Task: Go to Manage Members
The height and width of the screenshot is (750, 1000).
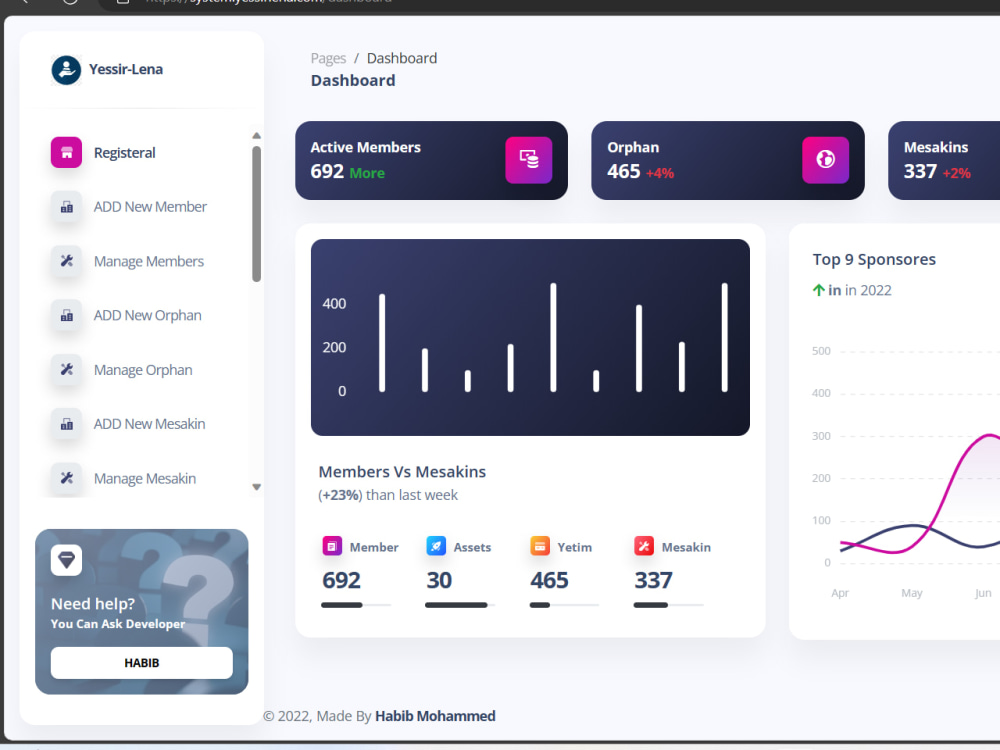Action: [143, 261]
